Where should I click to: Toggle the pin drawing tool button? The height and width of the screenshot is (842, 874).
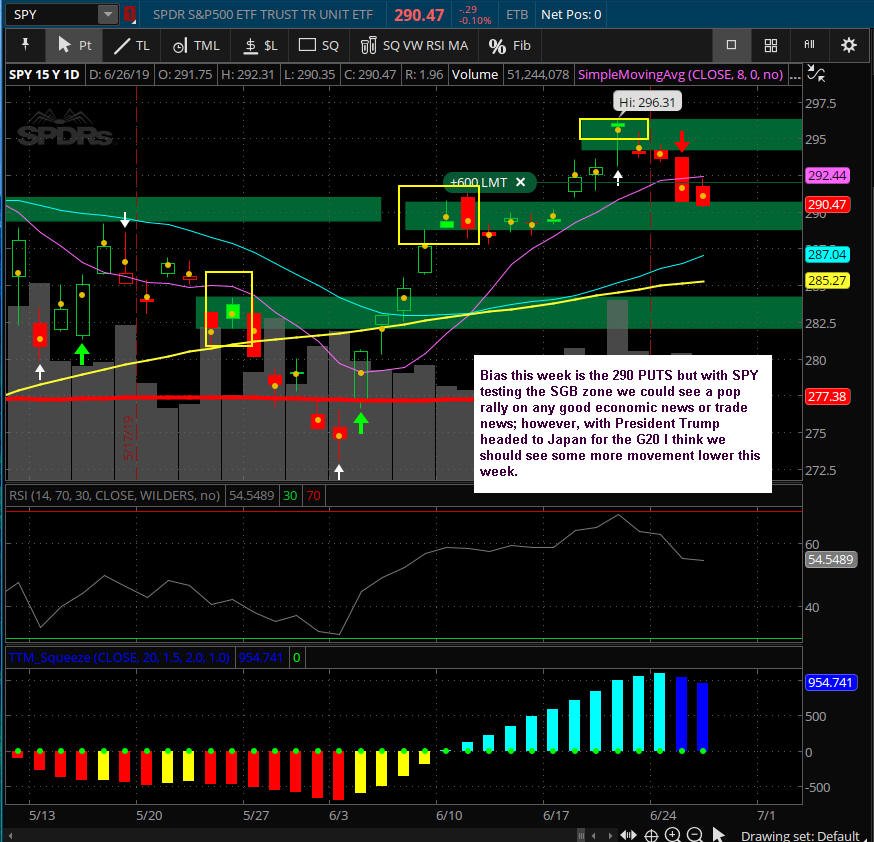[x=25, y=45]
